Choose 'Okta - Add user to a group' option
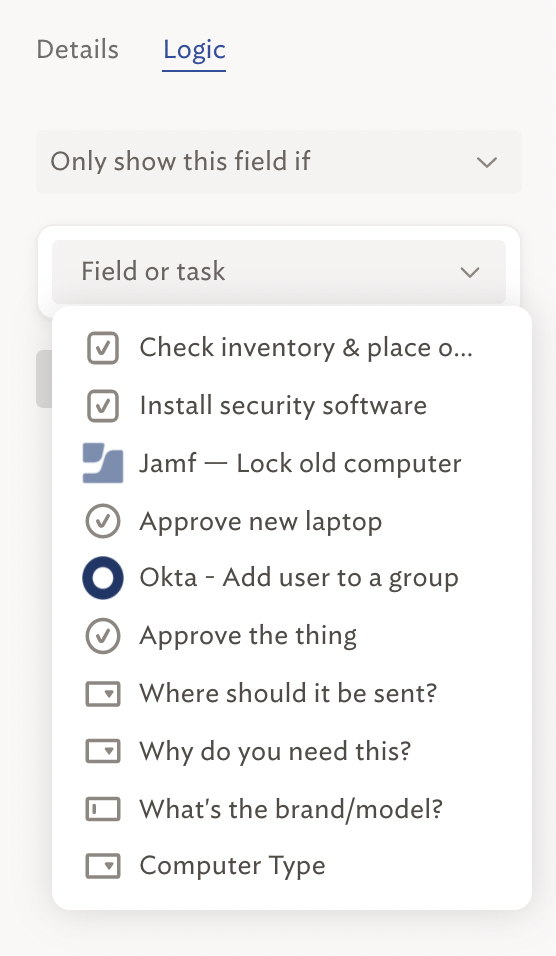The height and width of the screenshot is (956, 556). tap(291, 578)
